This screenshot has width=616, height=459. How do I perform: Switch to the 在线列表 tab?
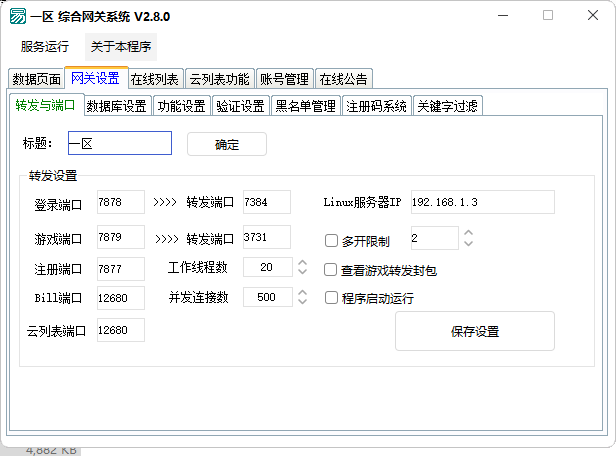[155, 79]
